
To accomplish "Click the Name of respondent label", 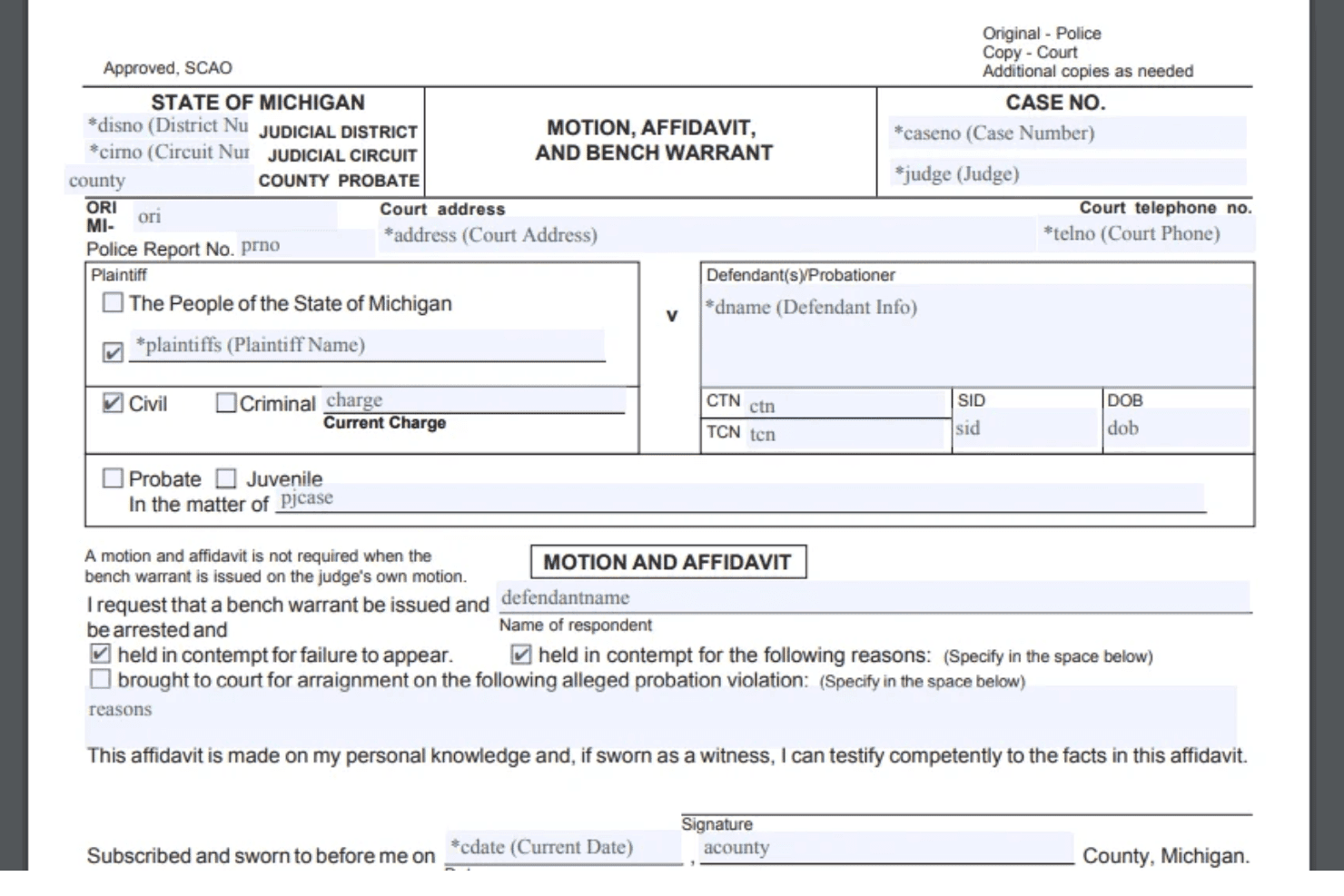I will [576, 625].
